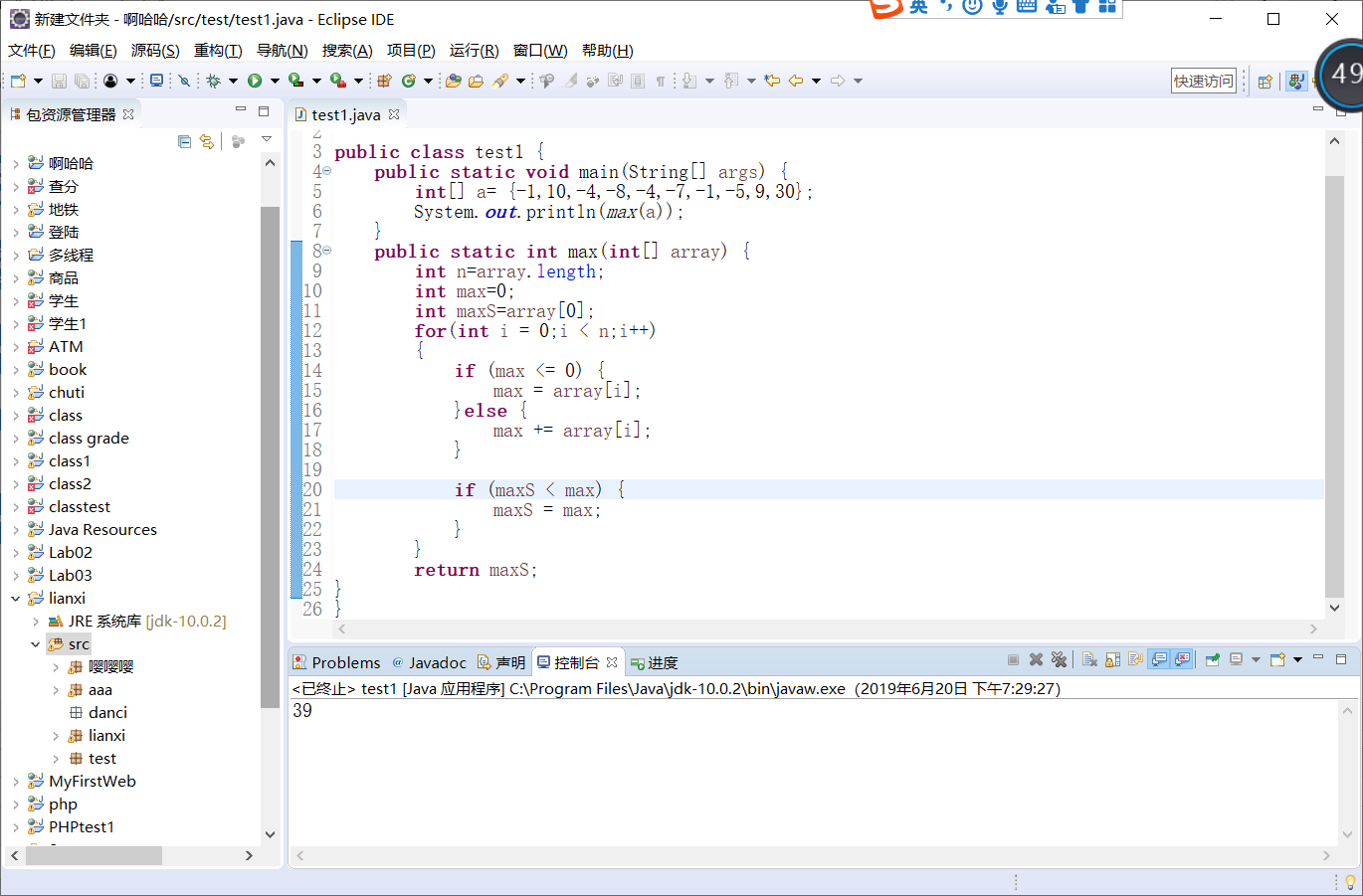The height and width of the screenshot is (896, 1363).
Task: Expand the Lab02 project node
Action: 15,553
